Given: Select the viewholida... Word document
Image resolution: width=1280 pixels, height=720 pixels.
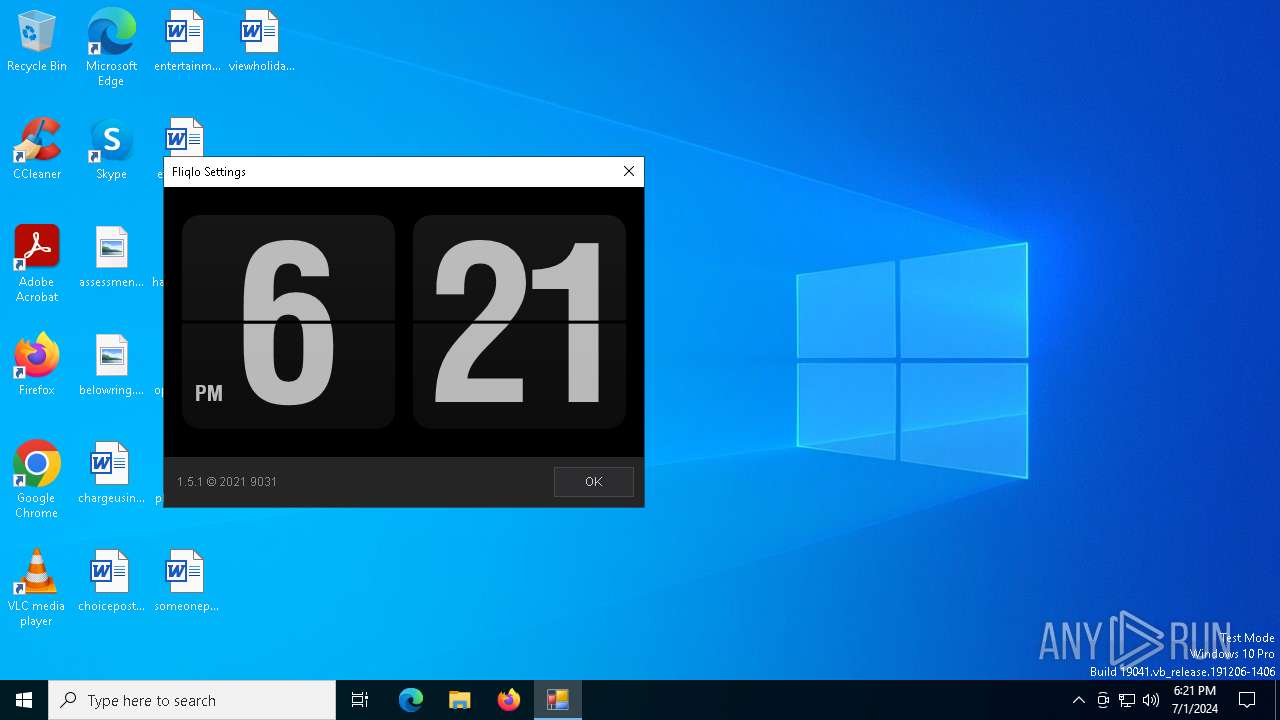Looking at the screenshot, I should 261,42.
